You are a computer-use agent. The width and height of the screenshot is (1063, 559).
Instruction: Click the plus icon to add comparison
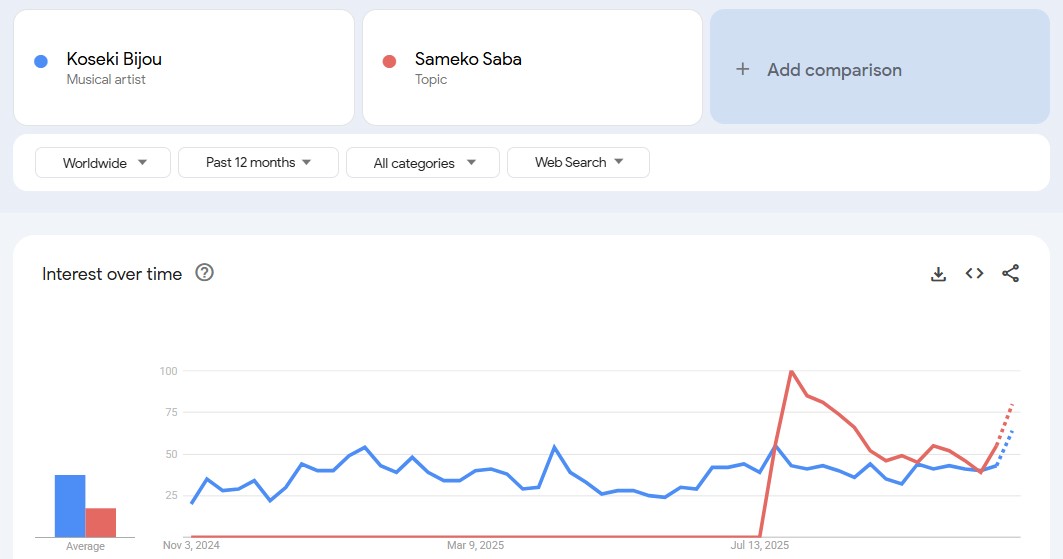[x=742, y=70]
